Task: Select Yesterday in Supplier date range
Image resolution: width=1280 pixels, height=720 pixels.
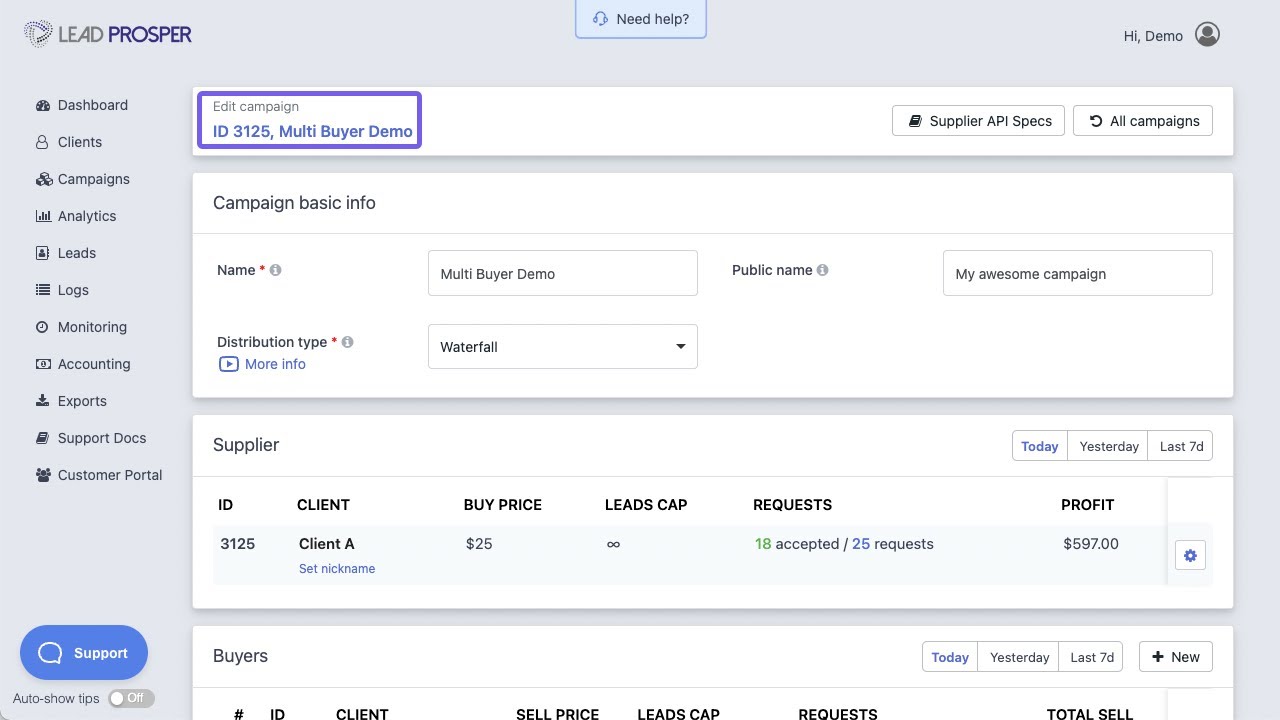Action: [x=1108, y=446]
